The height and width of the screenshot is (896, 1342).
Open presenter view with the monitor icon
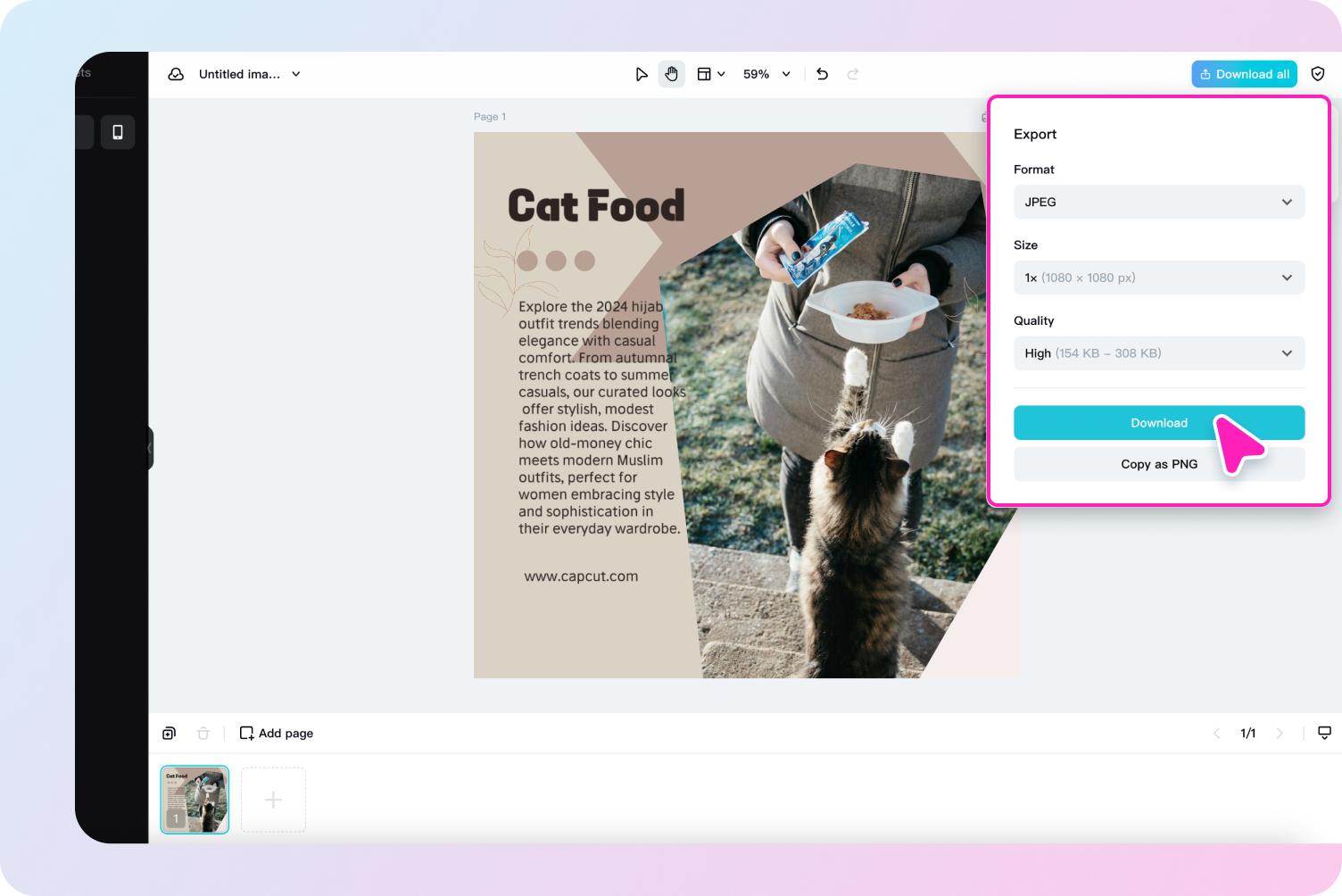[x=1325, y=733]
